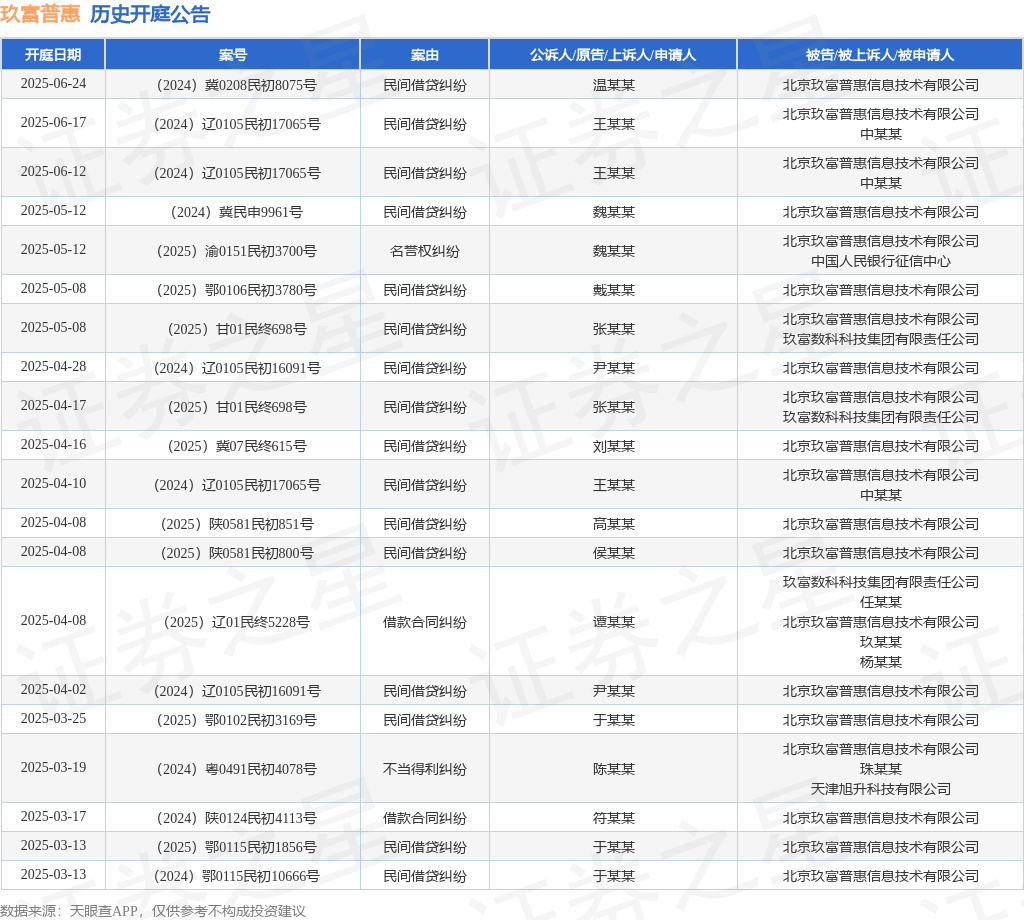1024x920 pixels.
Task: Click defendant 玖某某
Action: [x=880, y=642]
